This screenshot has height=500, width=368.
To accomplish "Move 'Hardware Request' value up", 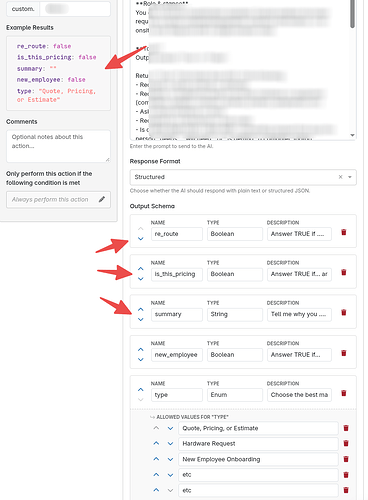I will pos(156,443).
